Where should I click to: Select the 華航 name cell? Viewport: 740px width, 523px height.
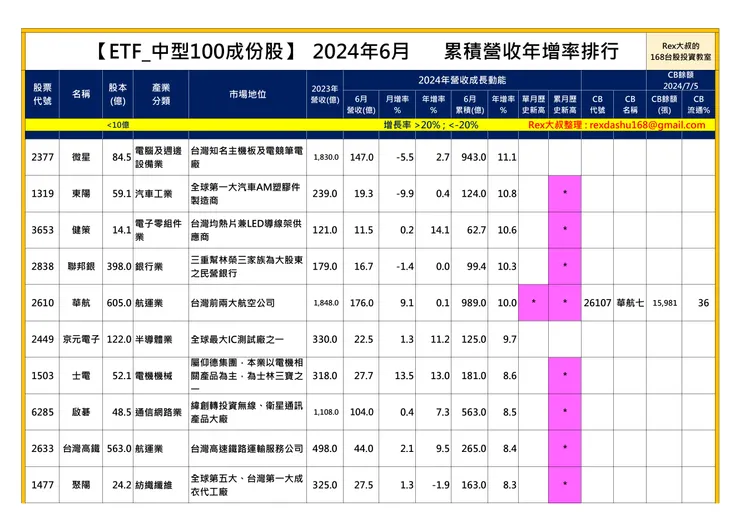pyautogui.click(x=81, y=303)
